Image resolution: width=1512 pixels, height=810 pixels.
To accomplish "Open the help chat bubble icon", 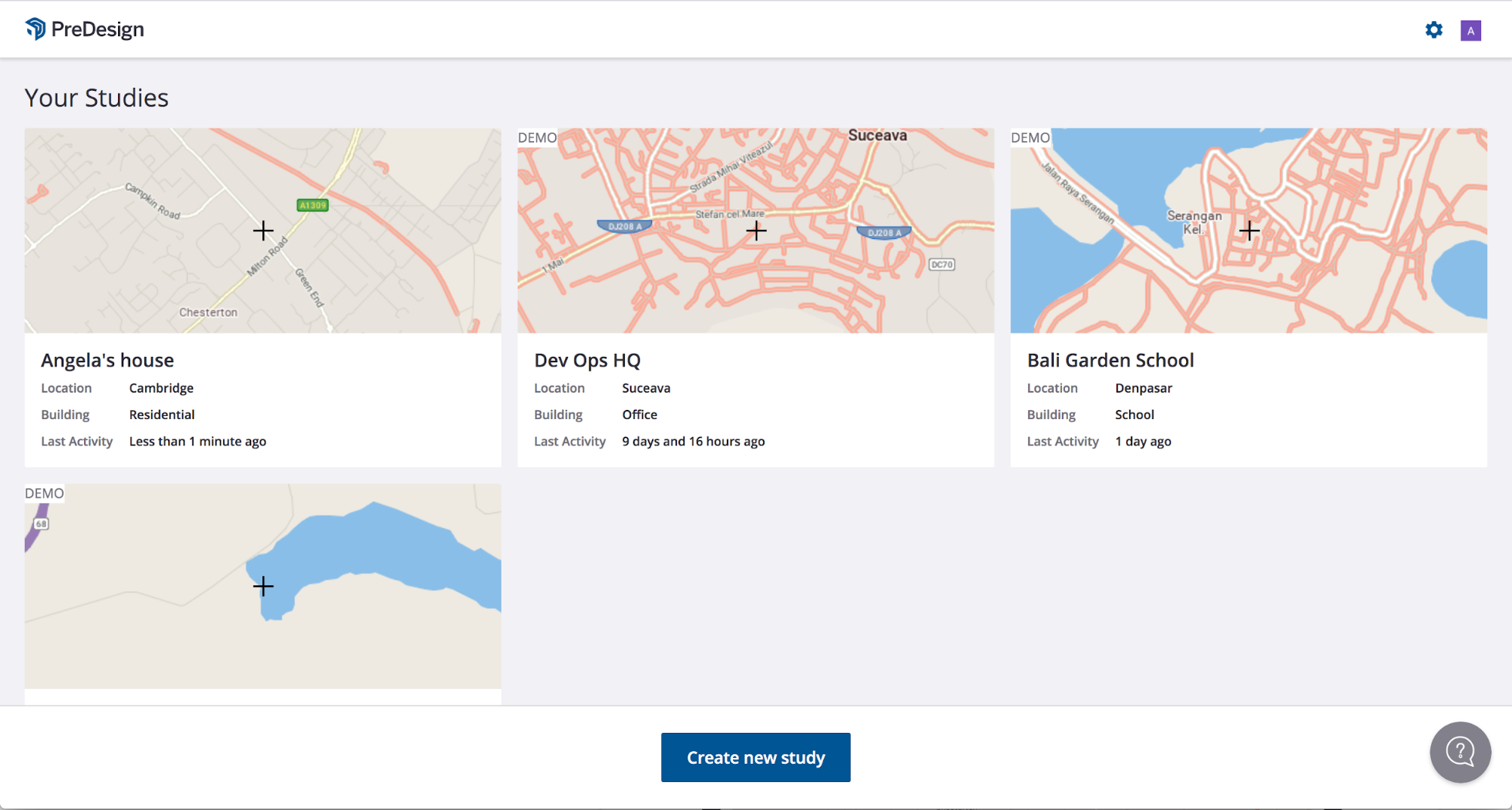I will coord(1460,752).
